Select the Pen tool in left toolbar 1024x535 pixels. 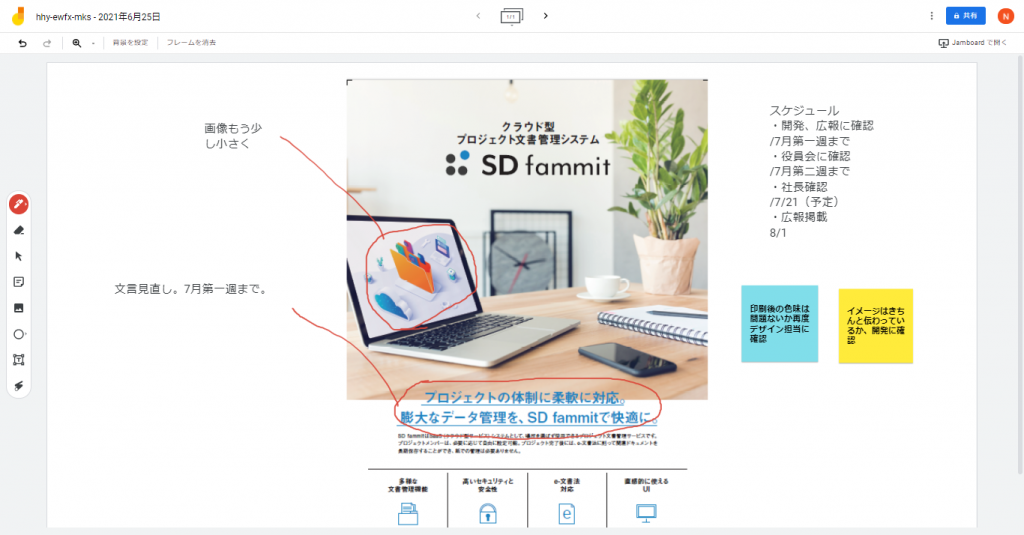tap(19, 204)
